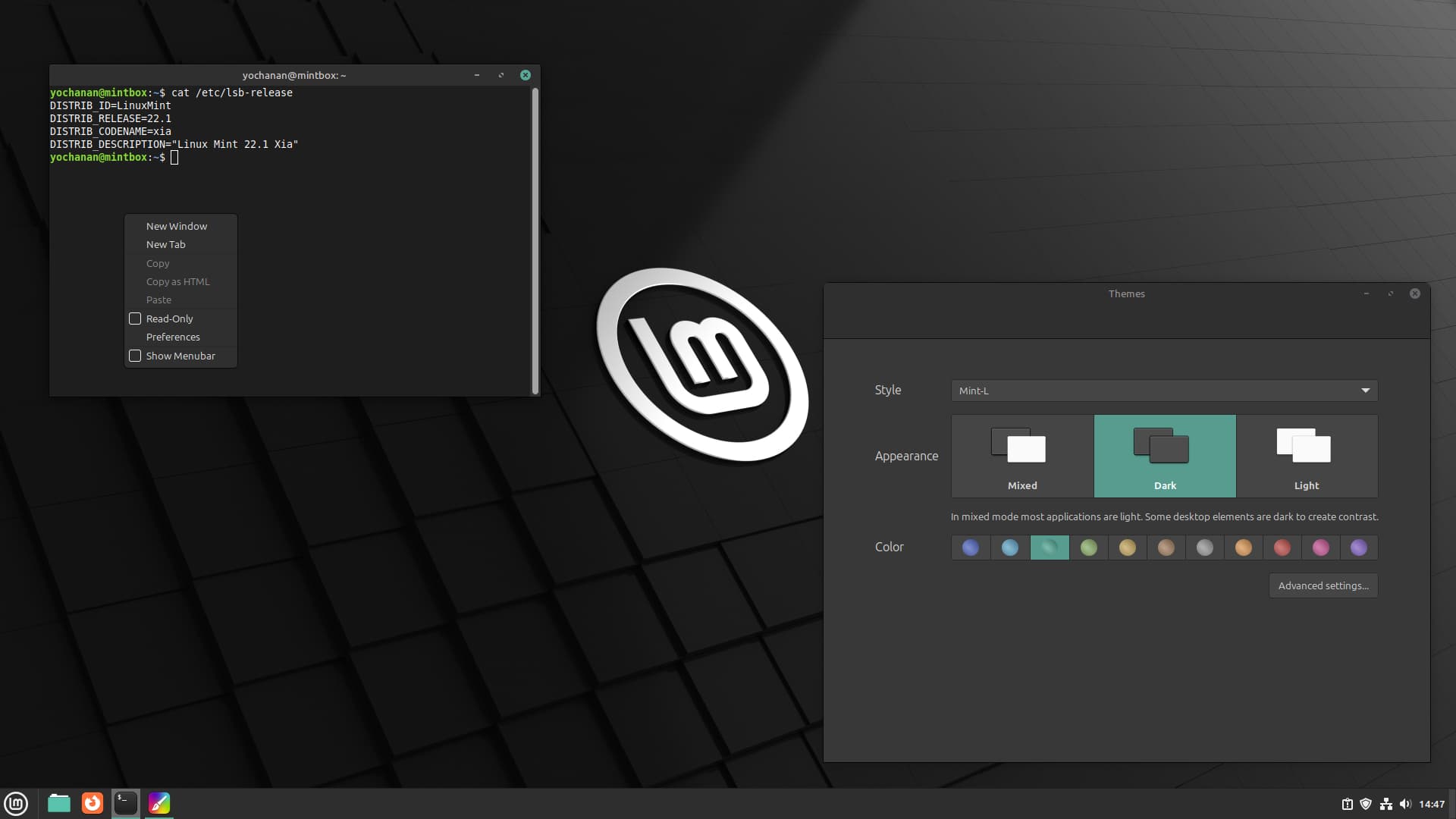Open the sound volume tray icon
The height and width of the screenshot is (819, 1456).
pos(1405,804)
